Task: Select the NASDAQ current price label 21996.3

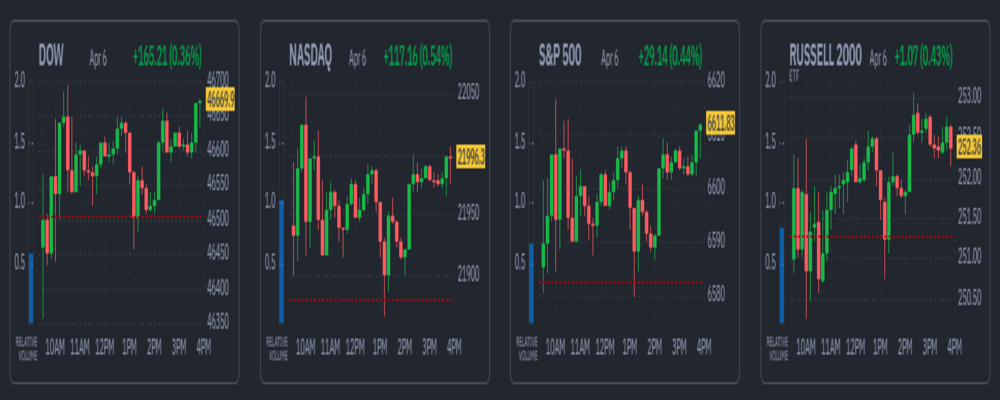Action: [x=471, y=156]
